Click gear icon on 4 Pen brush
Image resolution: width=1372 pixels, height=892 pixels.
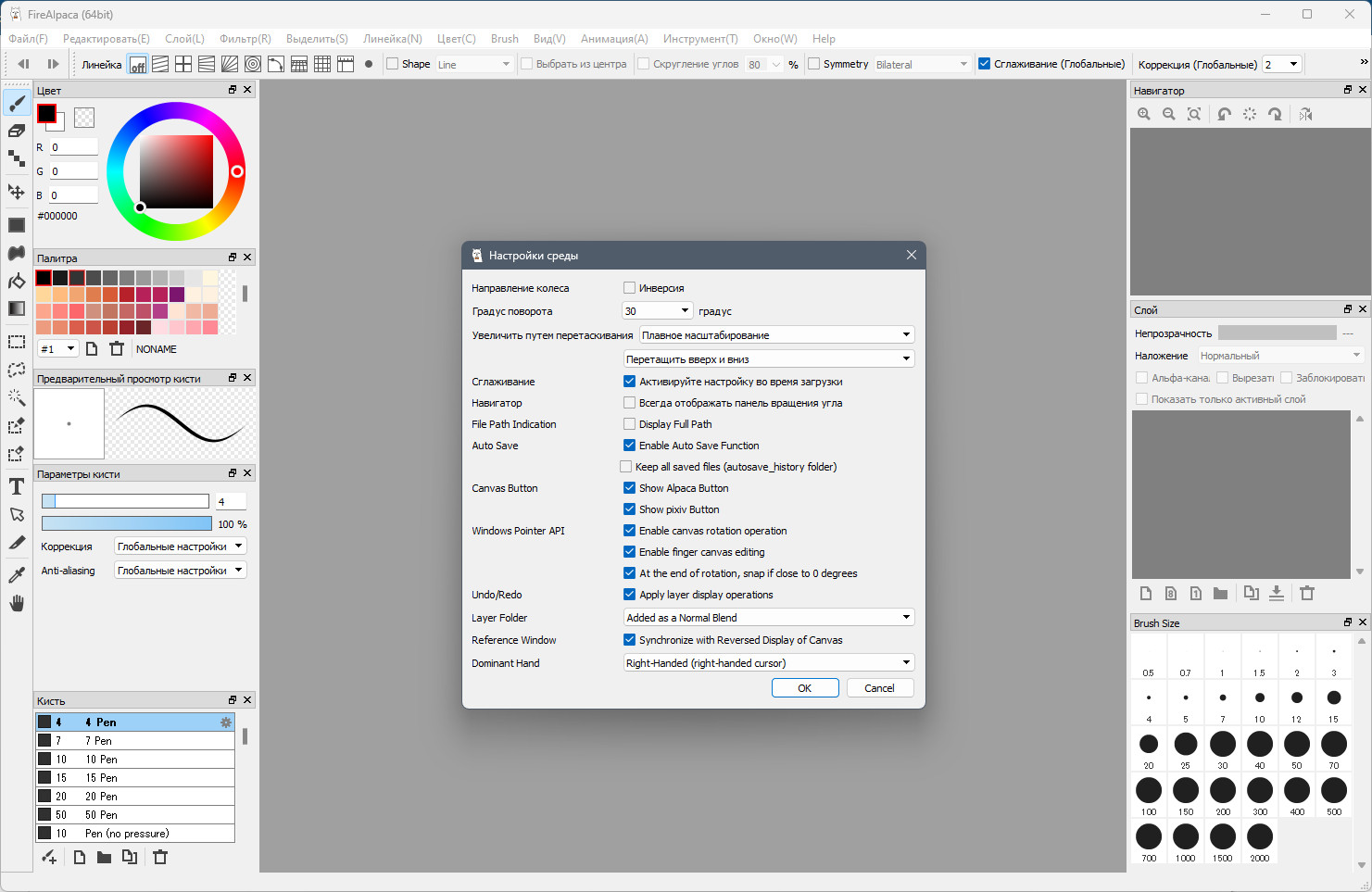click(x=225, y=722)
